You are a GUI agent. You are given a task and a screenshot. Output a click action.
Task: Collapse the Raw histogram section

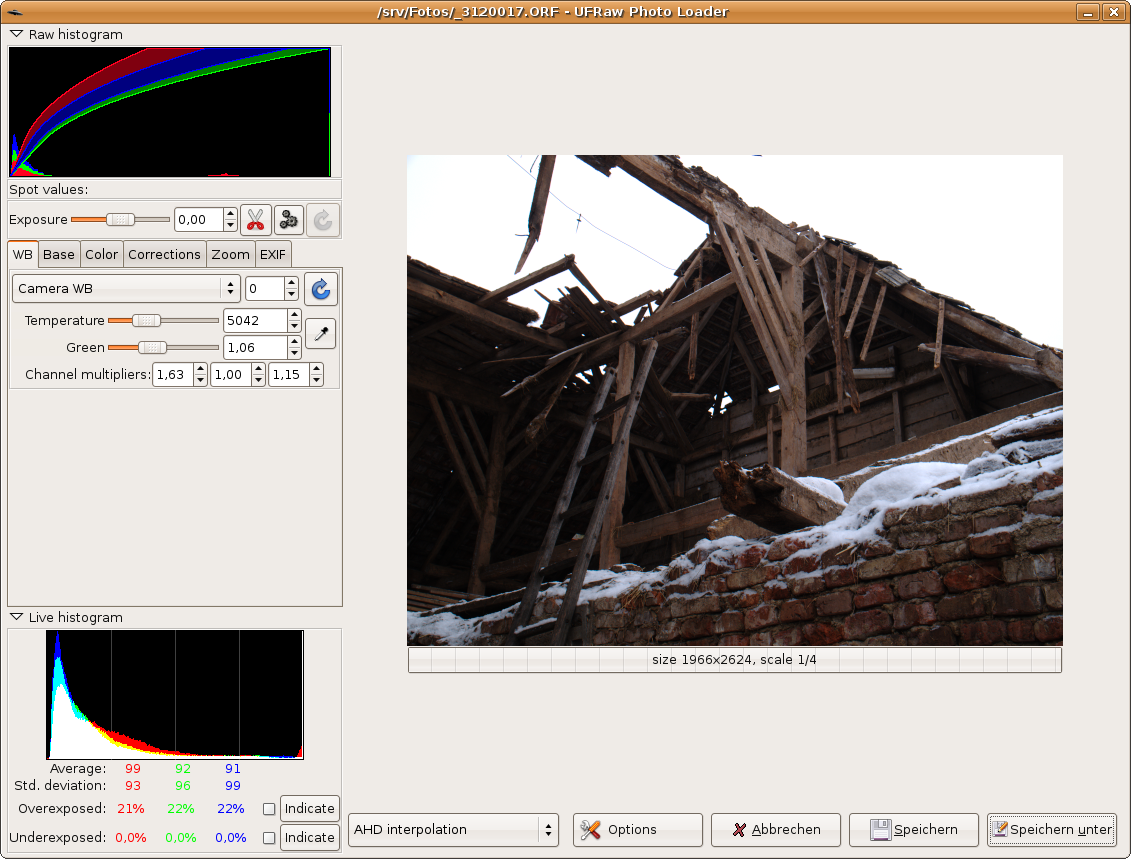pos(16,34)
